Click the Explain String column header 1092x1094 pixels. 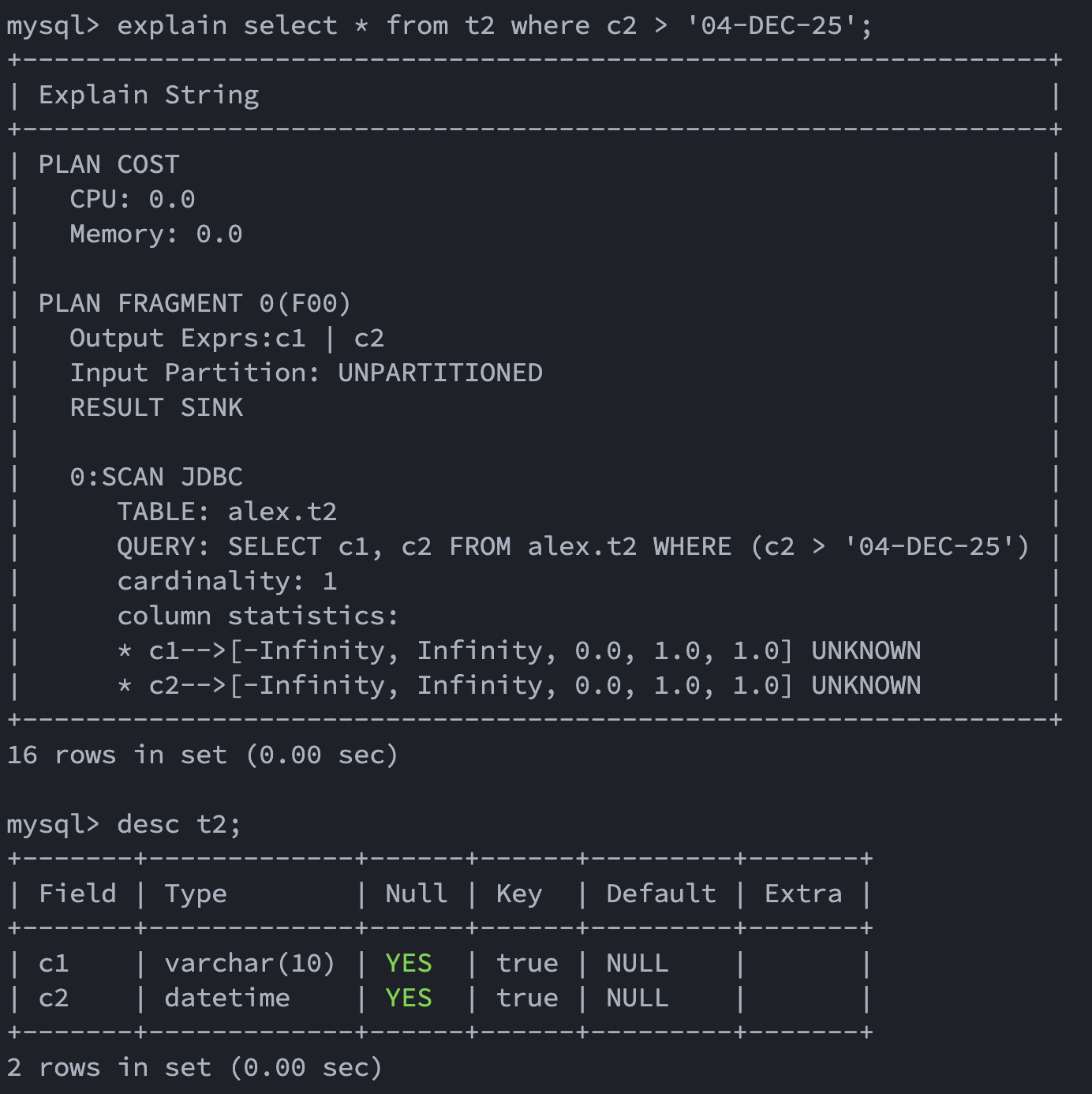pos(148,96)
